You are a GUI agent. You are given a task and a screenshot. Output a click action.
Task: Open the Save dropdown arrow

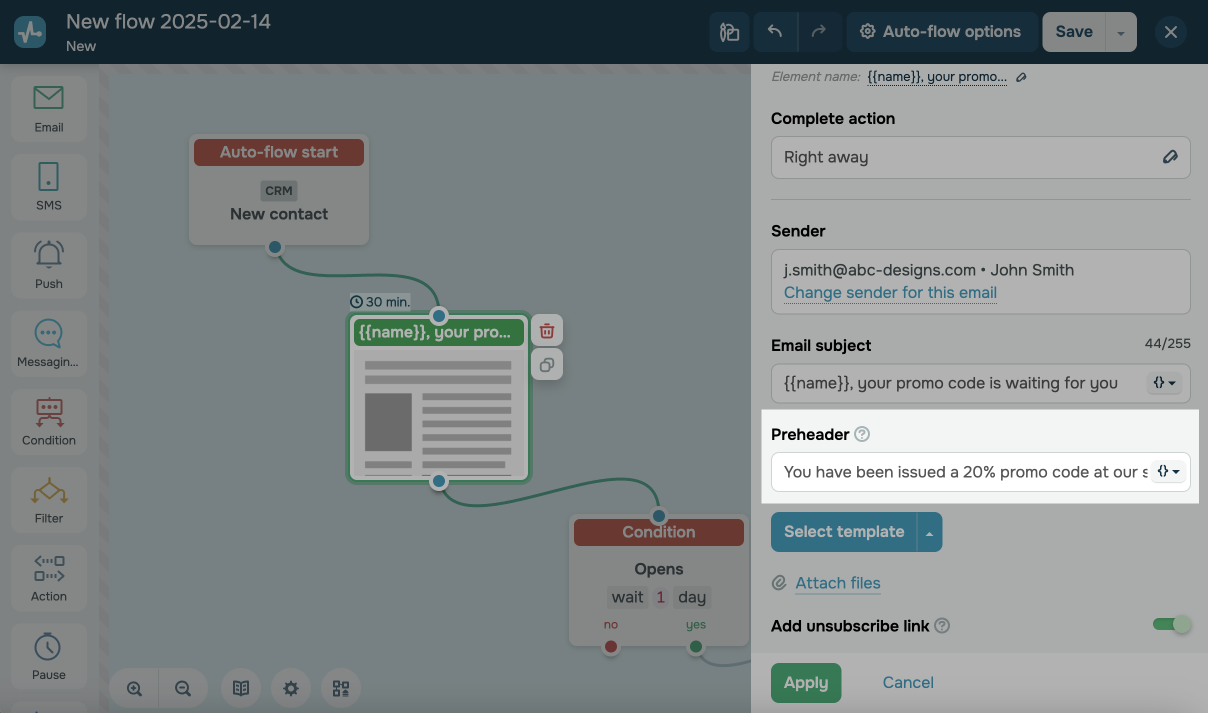[1121, 32]
